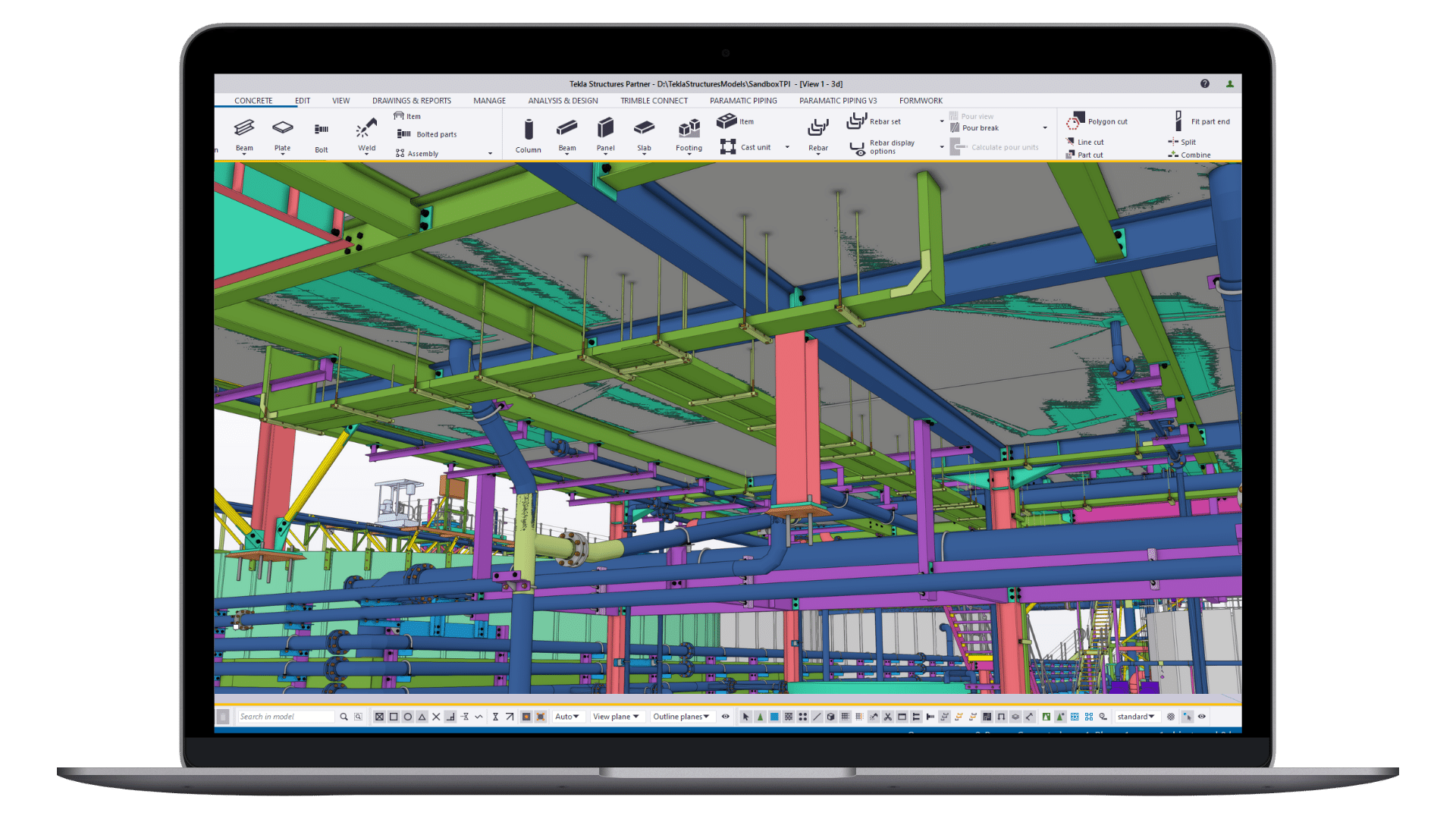Toggle eye icon beside Outline planes
This screenshot has width=1456, height=819.
coord(726,717)
